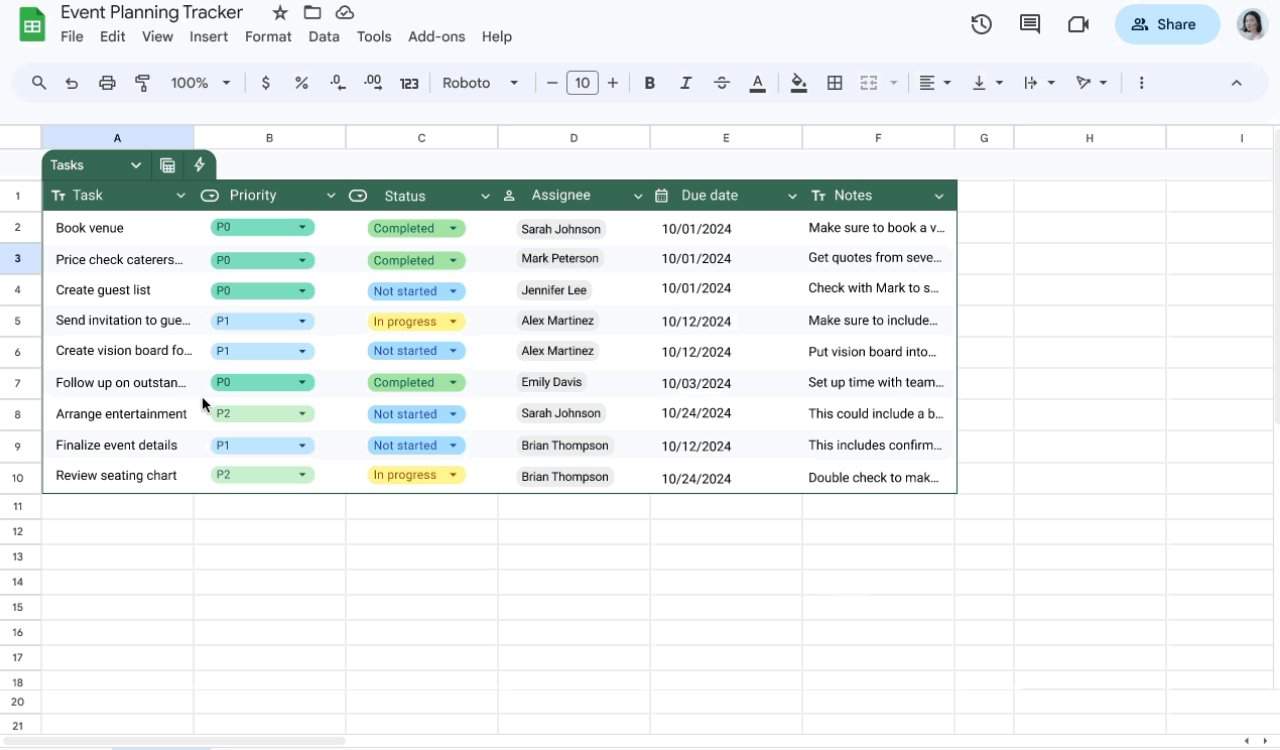Change P0 priority for Book venue

pyautogui.click(x=262, y=228)
